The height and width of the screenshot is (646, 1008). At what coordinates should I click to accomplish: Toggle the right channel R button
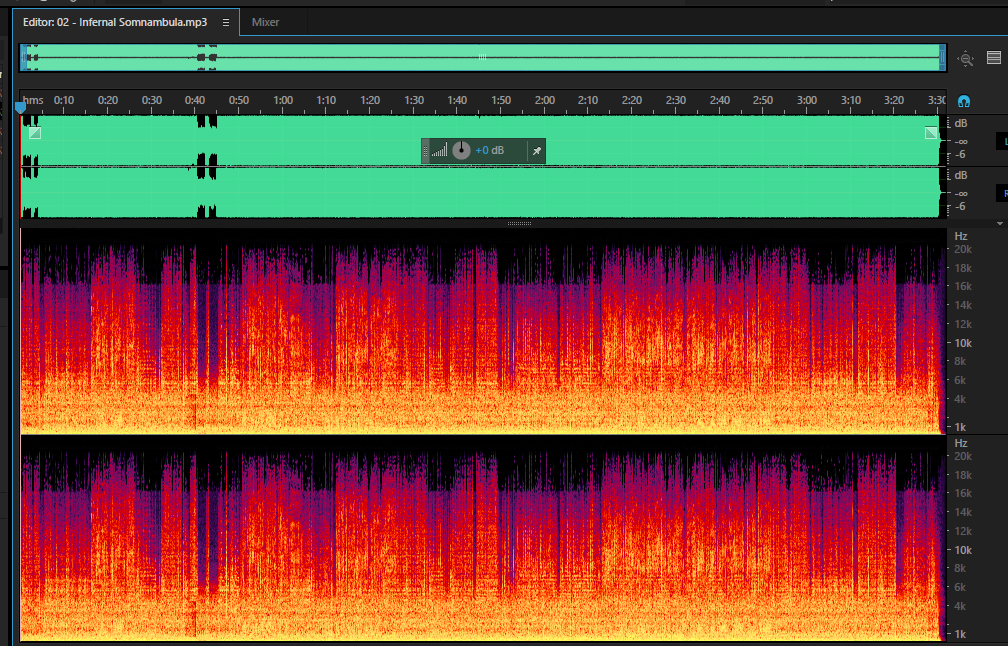(1003, 193)
